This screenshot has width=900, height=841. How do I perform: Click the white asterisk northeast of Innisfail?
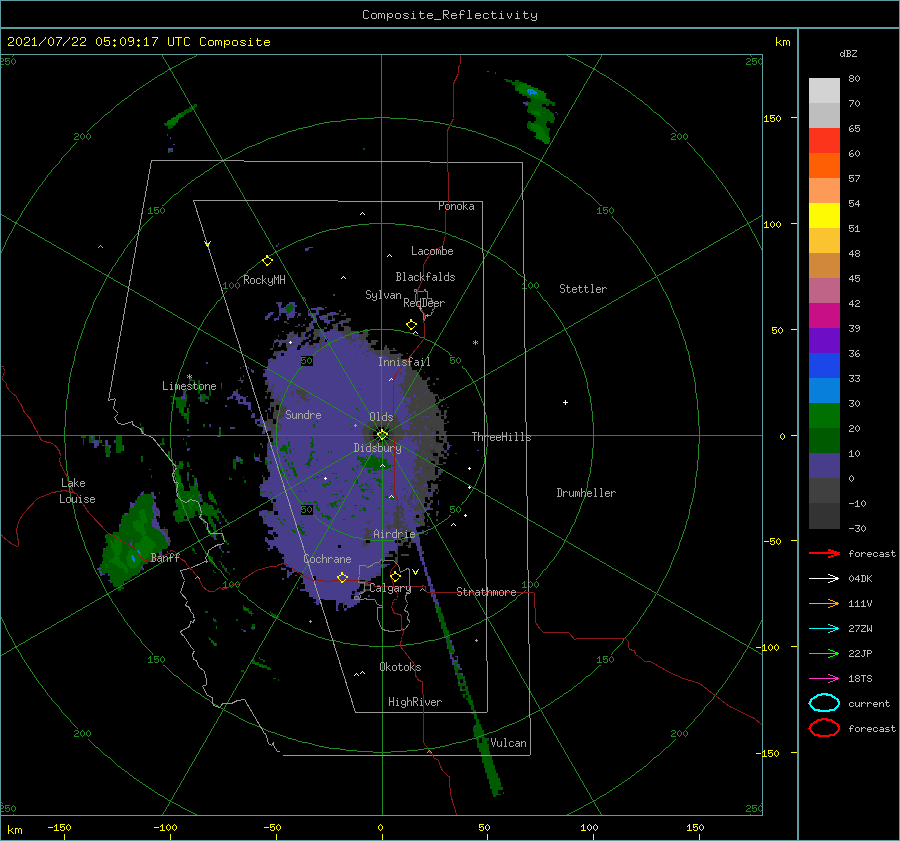[x=475, y=343]
